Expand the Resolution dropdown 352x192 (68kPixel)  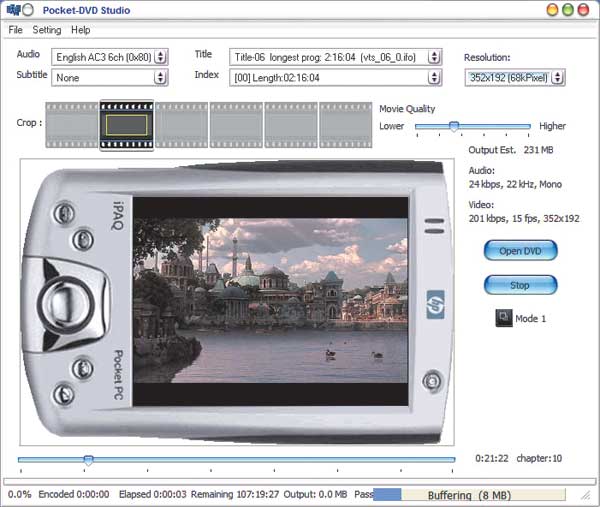pos(558,78)
